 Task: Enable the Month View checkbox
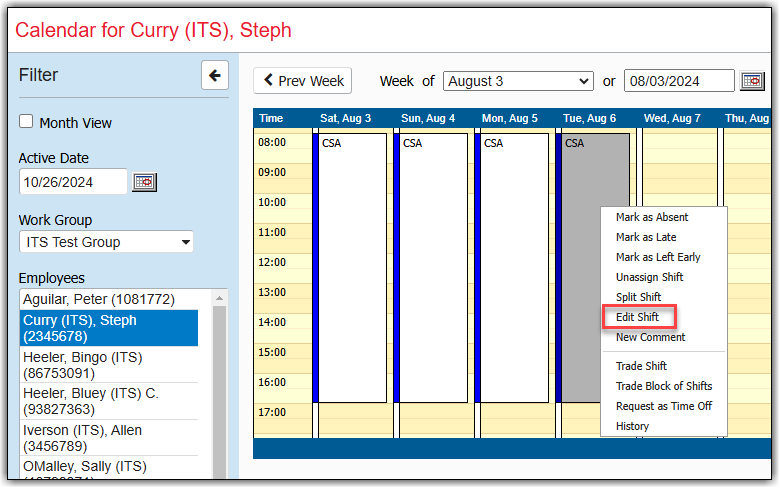coord(26,122)
